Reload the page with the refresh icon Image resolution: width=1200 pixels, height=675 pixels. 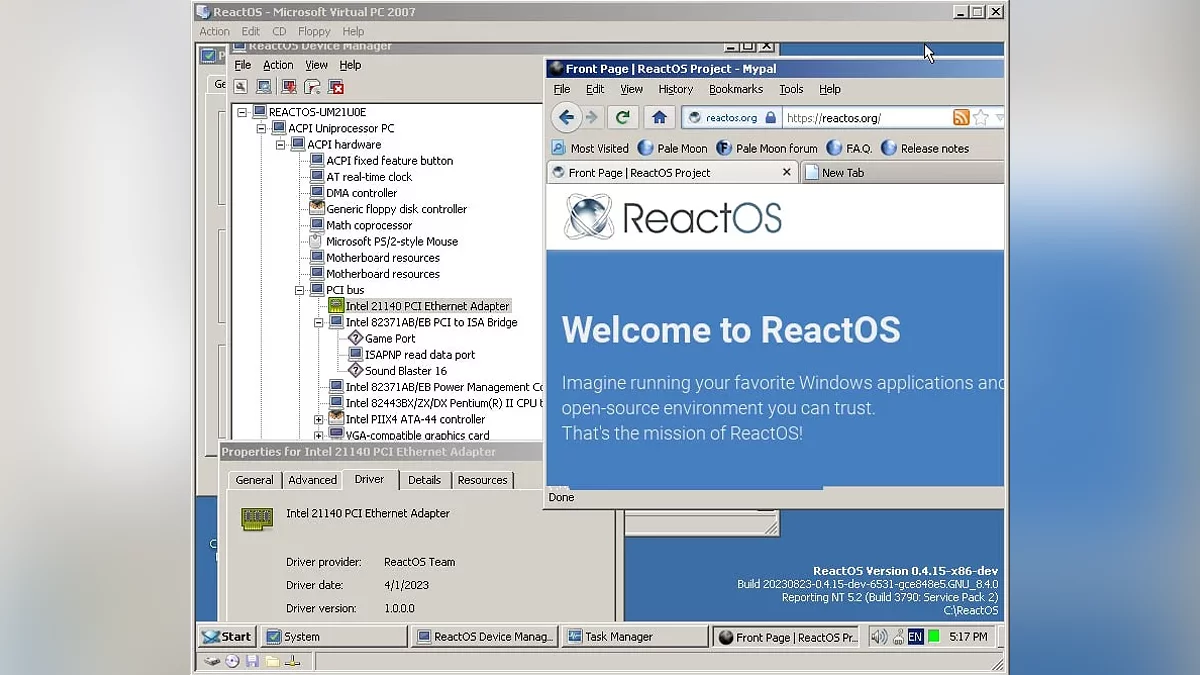point(622,117)
